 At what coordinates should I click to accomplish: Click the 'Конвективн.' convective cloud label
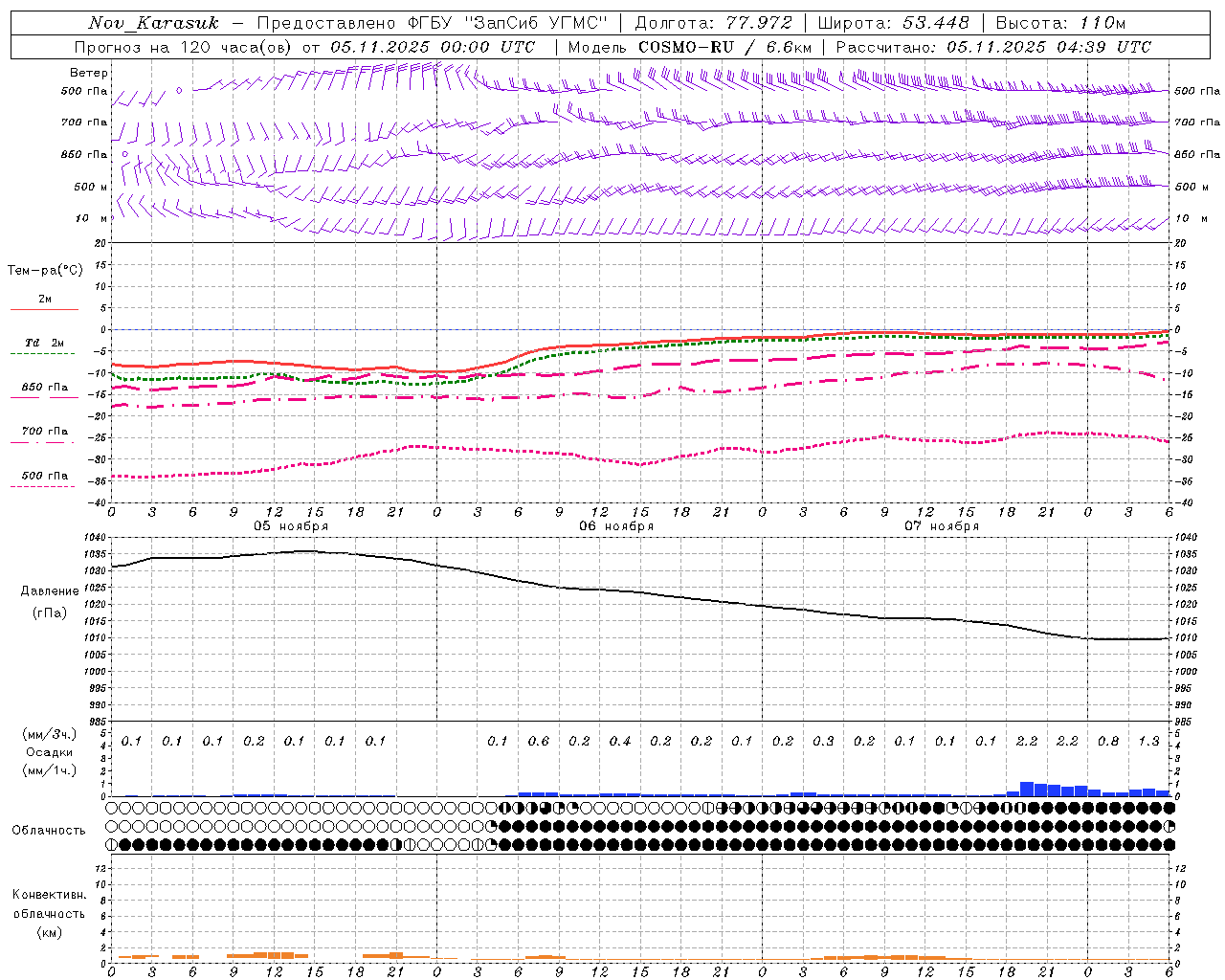coord(50,895)
